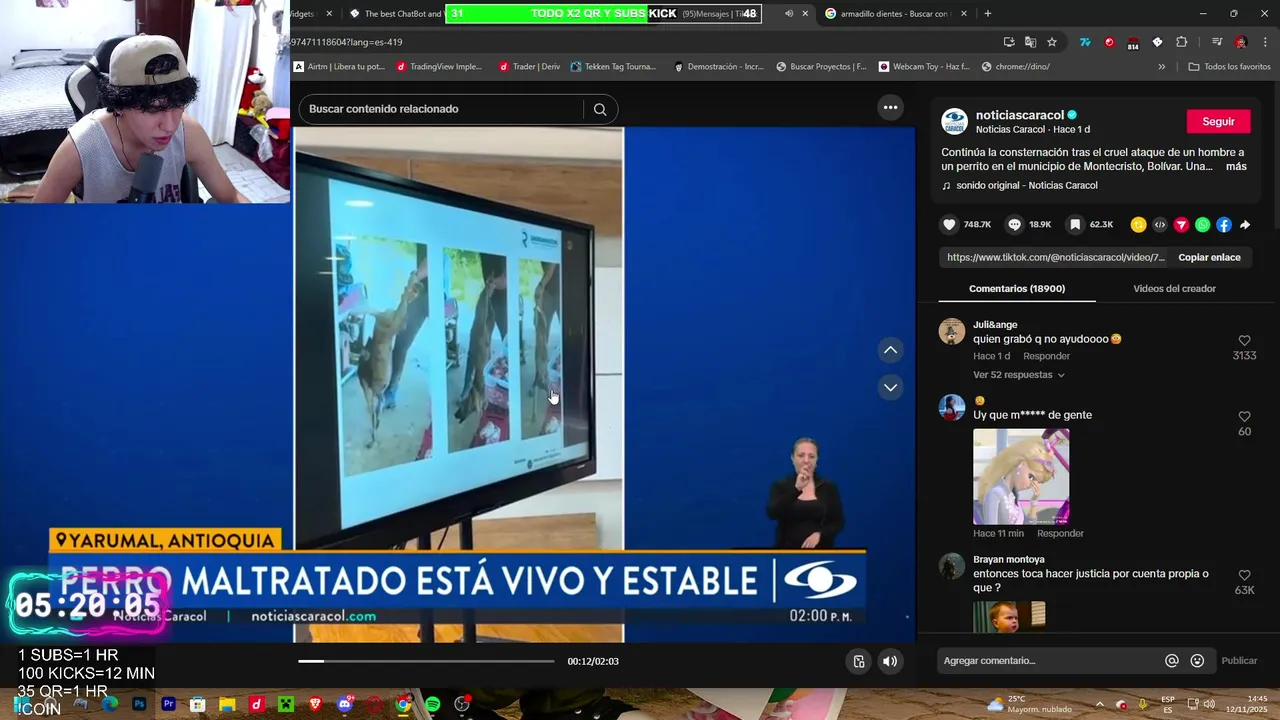Save the video via bookmark icon
The image size is (1280, 720).
point(1075,225)
